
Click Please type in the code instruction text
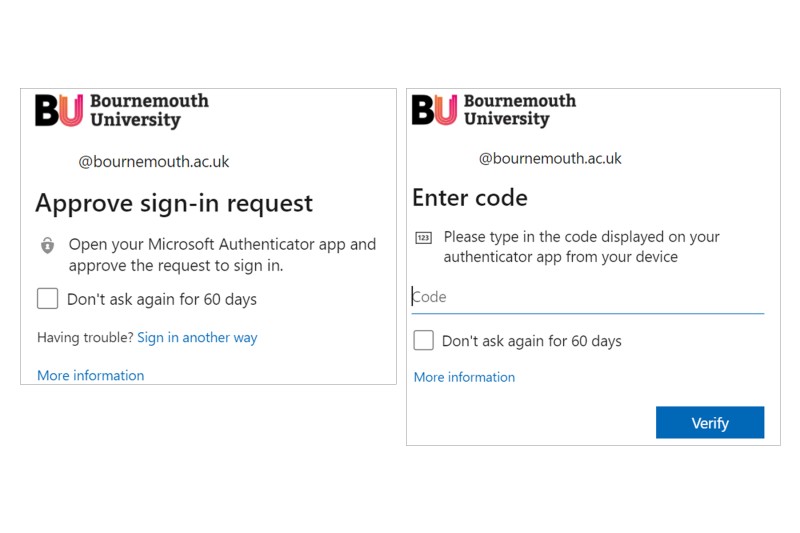coord(582,247)
